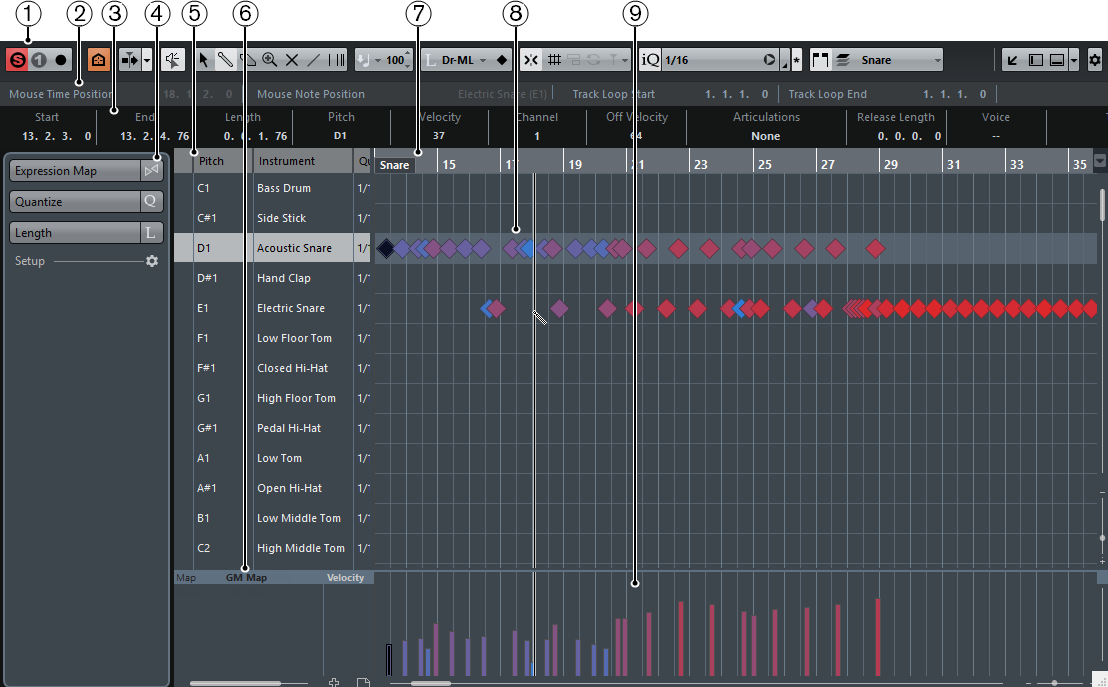Viewport: 1108px width, 687px height.
Task: Click the L icon beside Length
Action: click(151, 233)
